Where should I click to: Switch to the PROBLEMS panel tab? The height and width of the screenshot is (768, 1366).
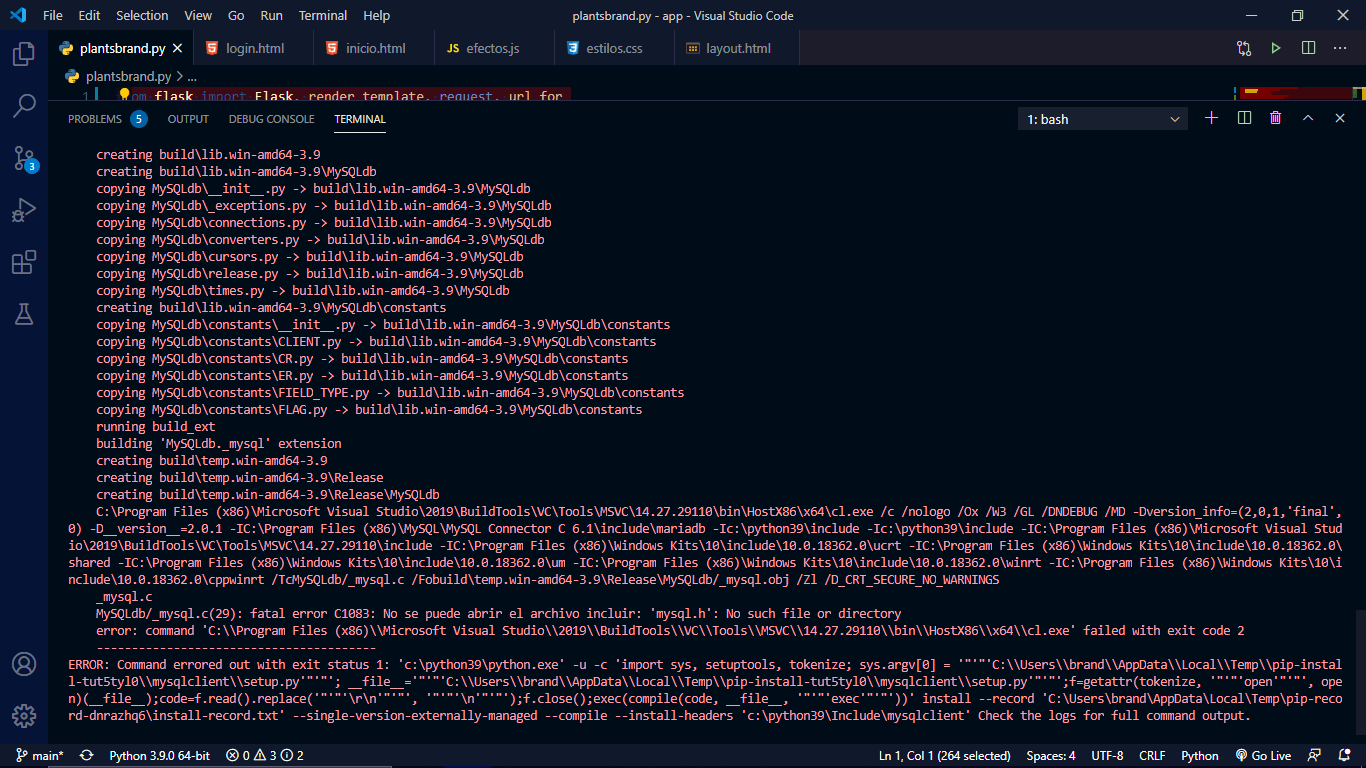click(106, 119)
